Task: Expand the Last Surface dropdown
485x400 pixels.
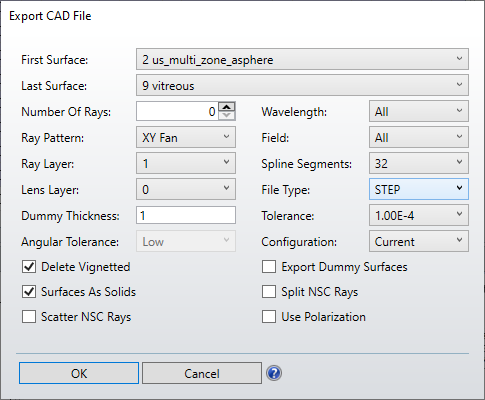Action: tap(302, 85)
